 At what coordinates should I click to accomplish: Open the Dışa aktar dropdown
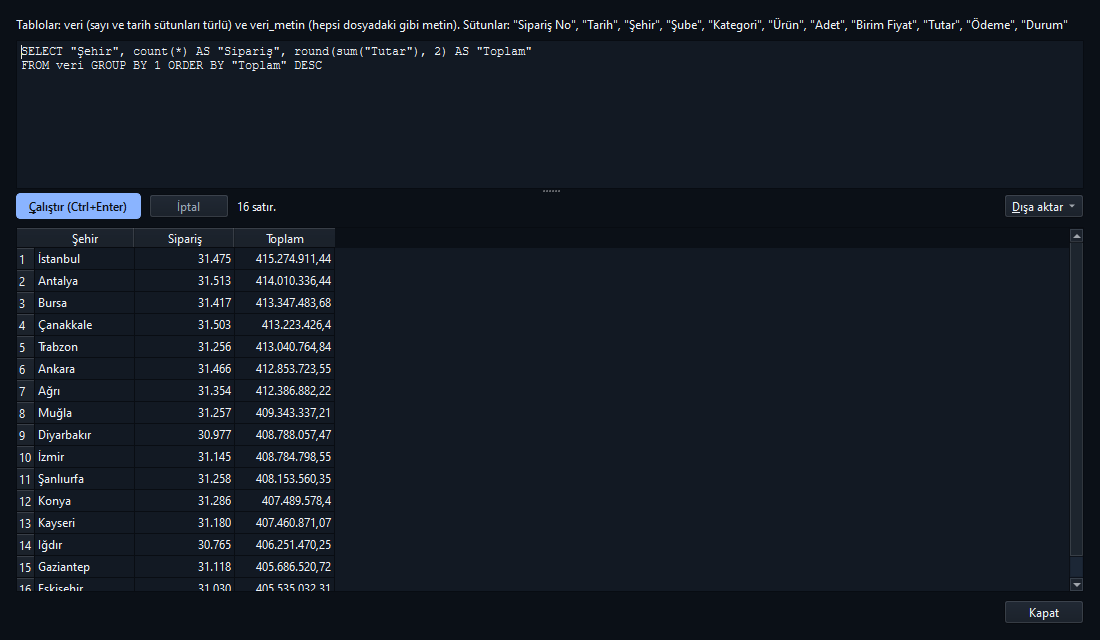[x=1043, y=206]
